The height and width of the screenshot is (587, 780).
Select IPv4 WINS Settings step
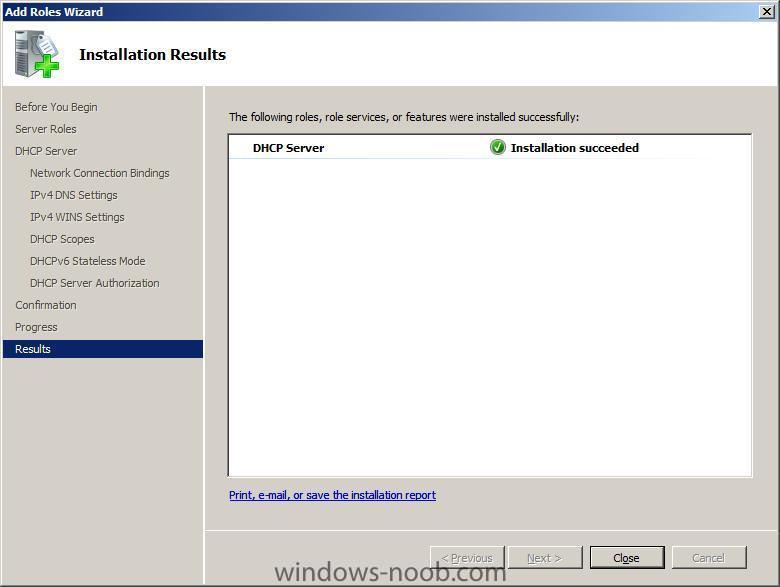77,217
